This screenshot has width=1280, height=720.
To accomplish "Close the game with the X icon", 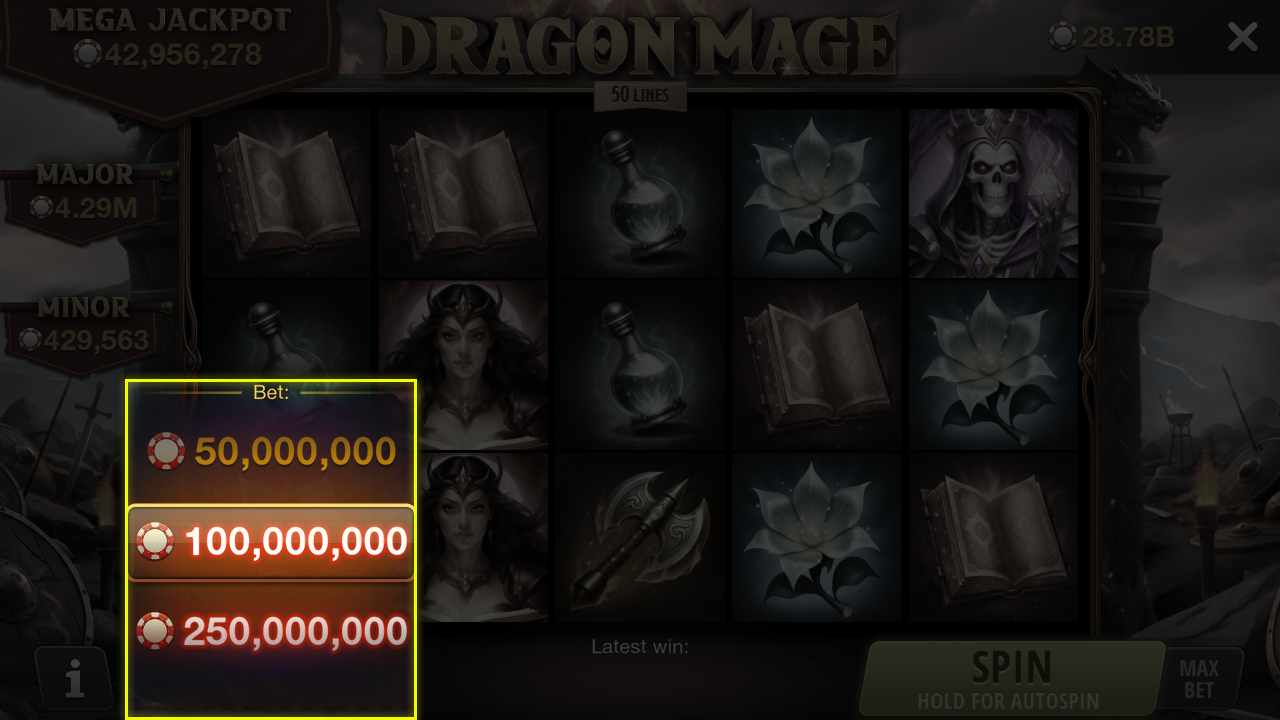I will pyautogui.click(x=1242, y=37).
